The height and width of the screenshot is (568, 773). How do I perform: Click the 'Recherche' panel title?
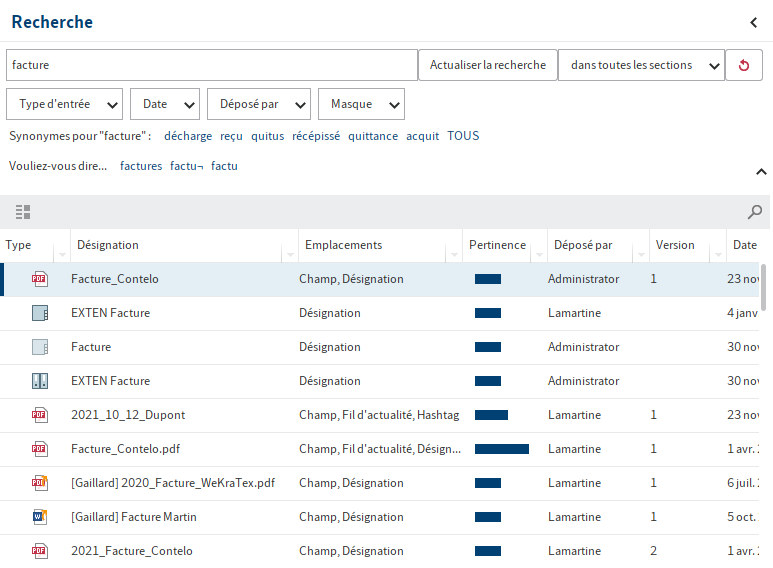(52, 22)
